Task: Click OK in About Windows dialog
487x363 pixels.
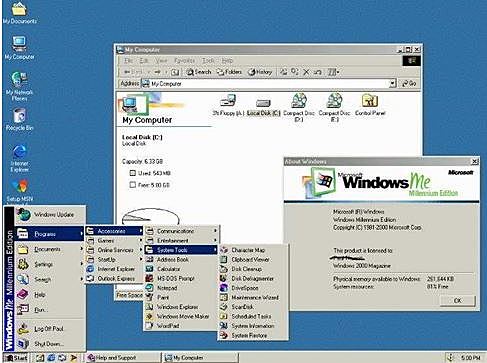Action: 458,301
